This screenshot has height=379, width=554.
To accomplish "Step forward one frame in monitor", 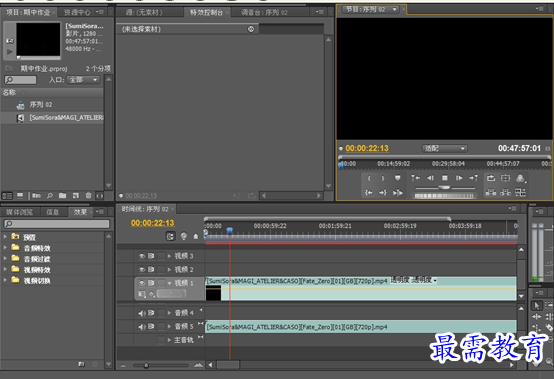I will (459, 178).
